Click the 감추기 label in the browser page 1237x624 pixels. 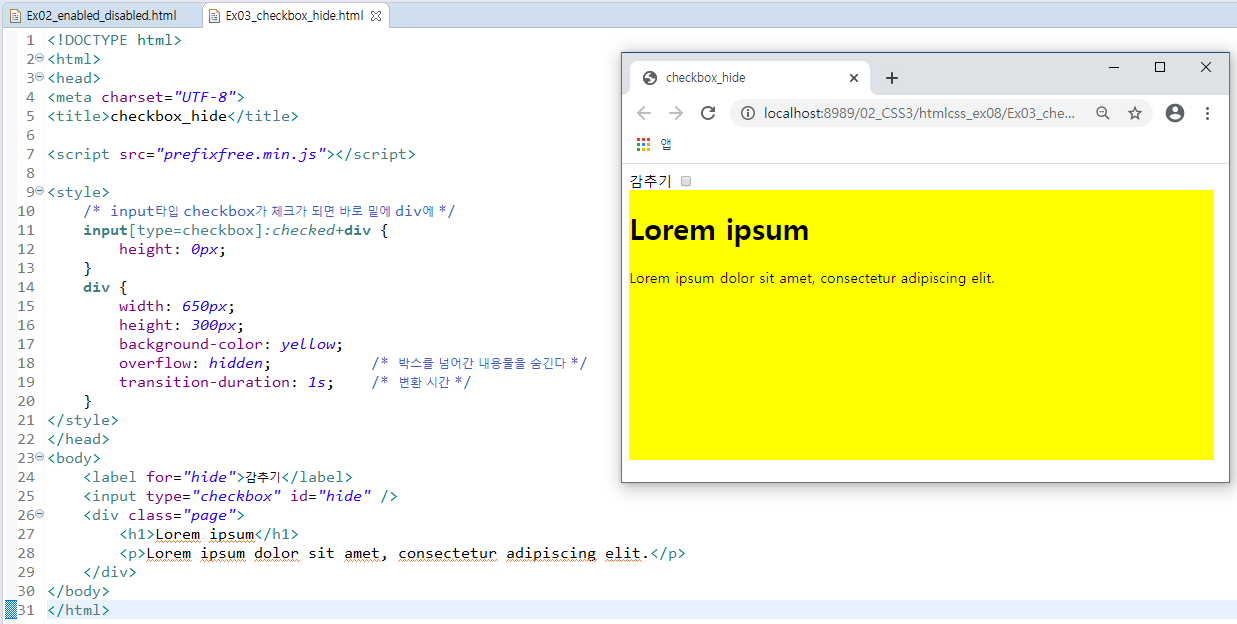[651, 181]
